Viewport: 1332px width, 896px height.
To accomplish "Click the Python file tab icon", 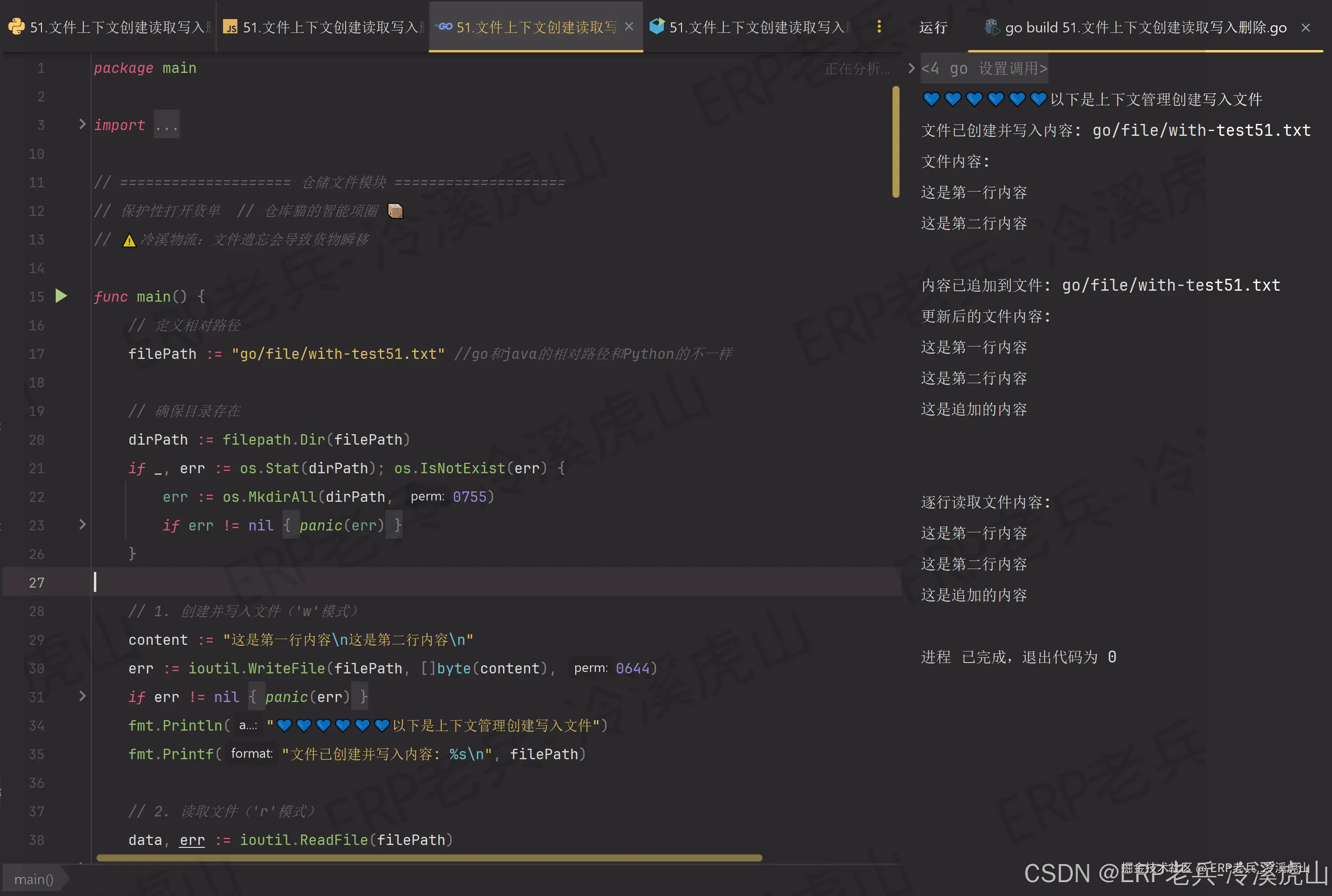I will (x=17, y=26).
